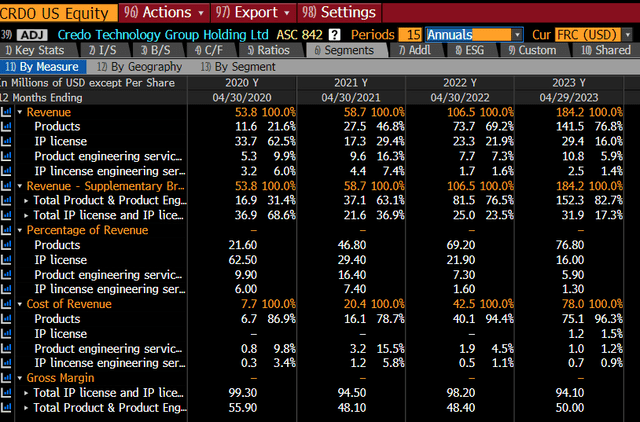Viewport: 640px width, 422px height.
Task: Switch to C/F cash flow tab
Action: (209, 50)
